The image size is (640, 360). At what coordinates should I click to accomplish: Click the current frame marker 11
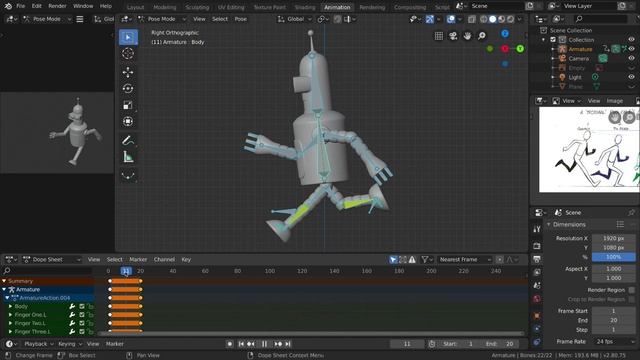[x=126, y=271]
